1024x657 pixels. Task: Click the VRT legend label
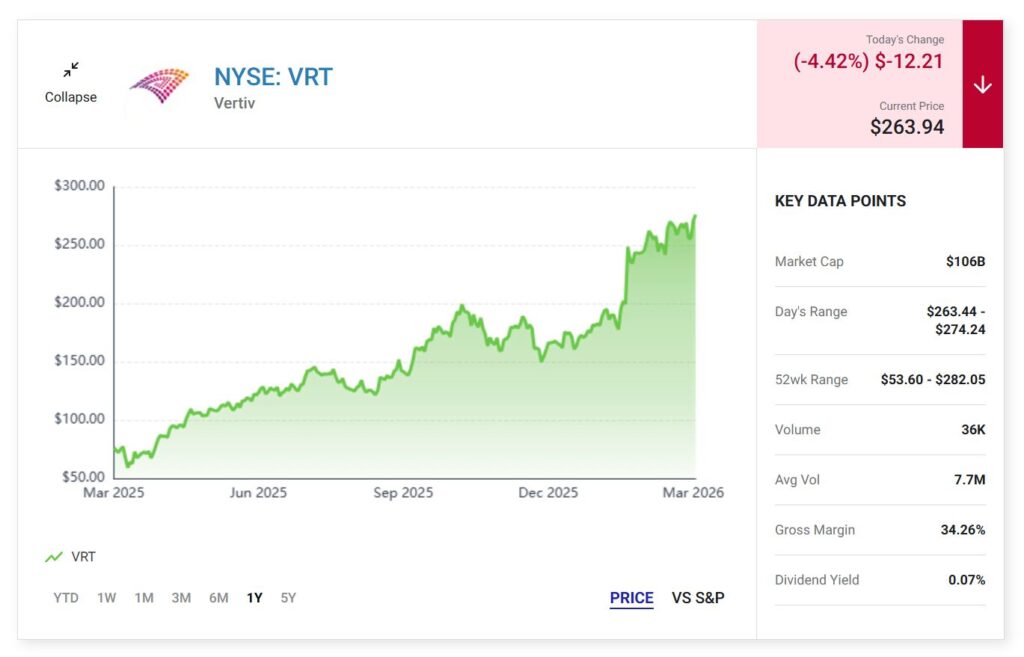click(84, 557)
